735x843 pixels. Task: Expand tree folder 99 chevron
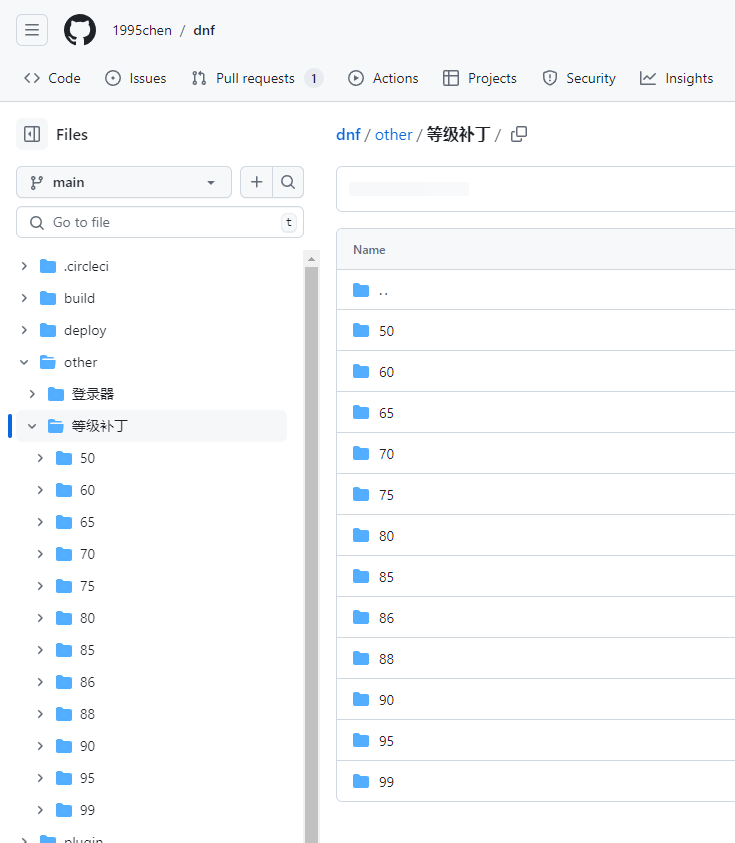[x=40, y=810]
